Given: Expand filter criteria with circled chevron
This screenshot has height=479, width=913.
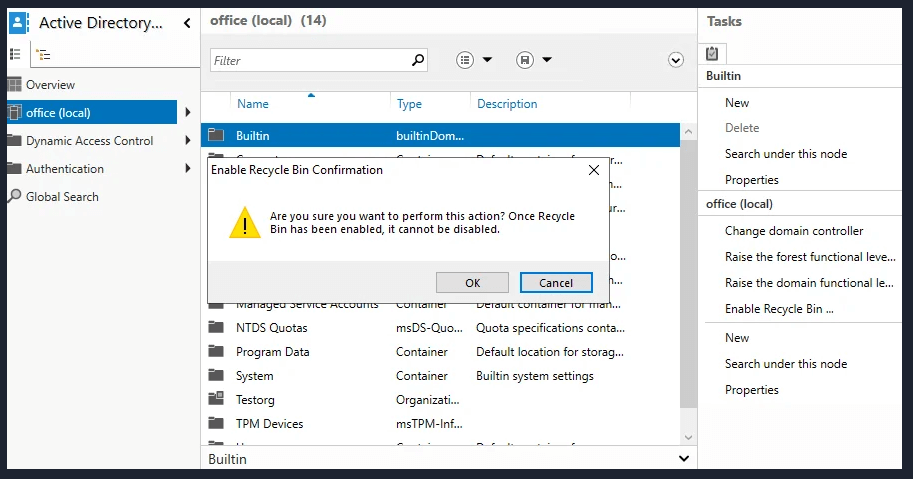Looking at the screenshot, I should (x=675, y=60).
